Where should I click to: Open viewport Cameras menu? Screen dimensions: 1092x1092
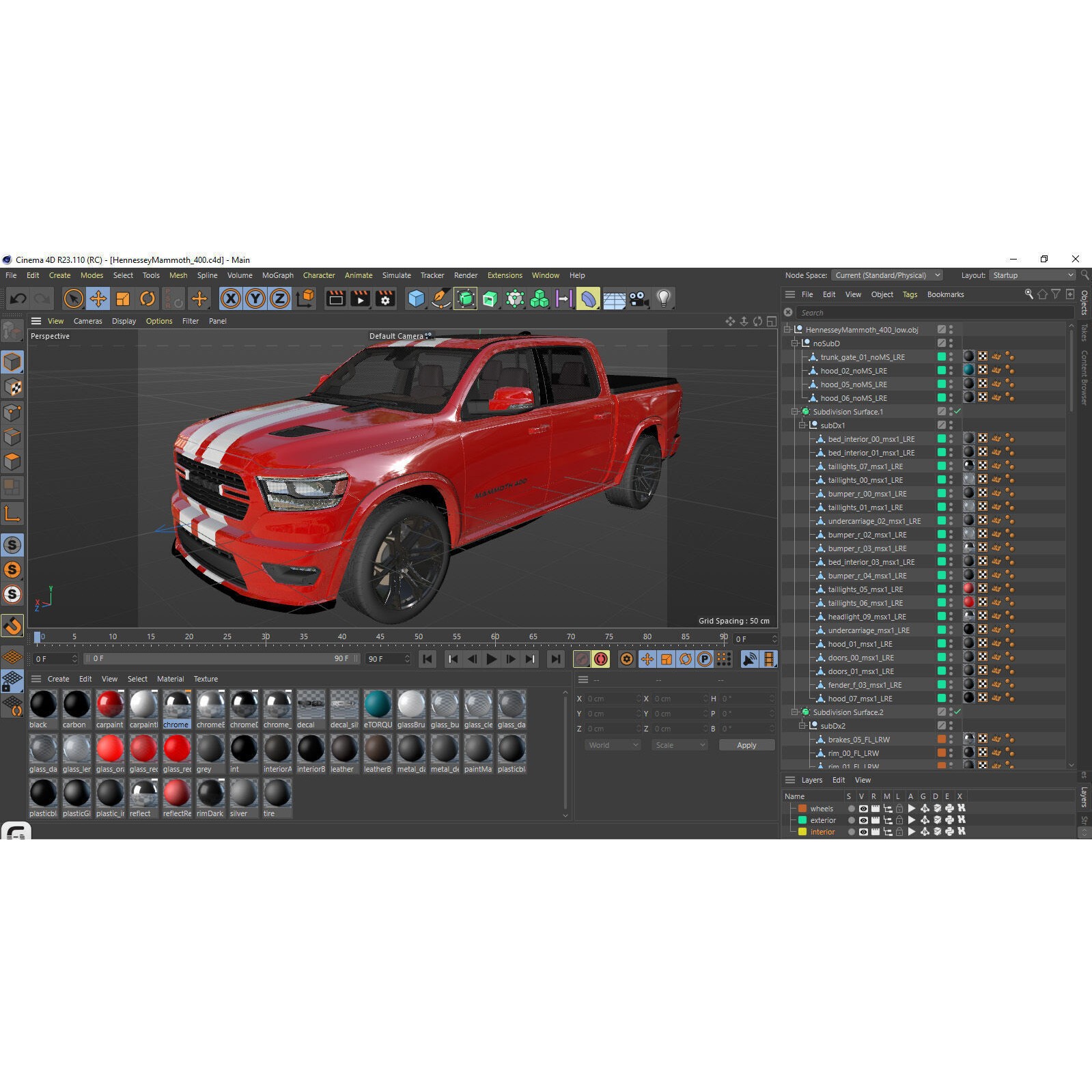tap(88, 321)
